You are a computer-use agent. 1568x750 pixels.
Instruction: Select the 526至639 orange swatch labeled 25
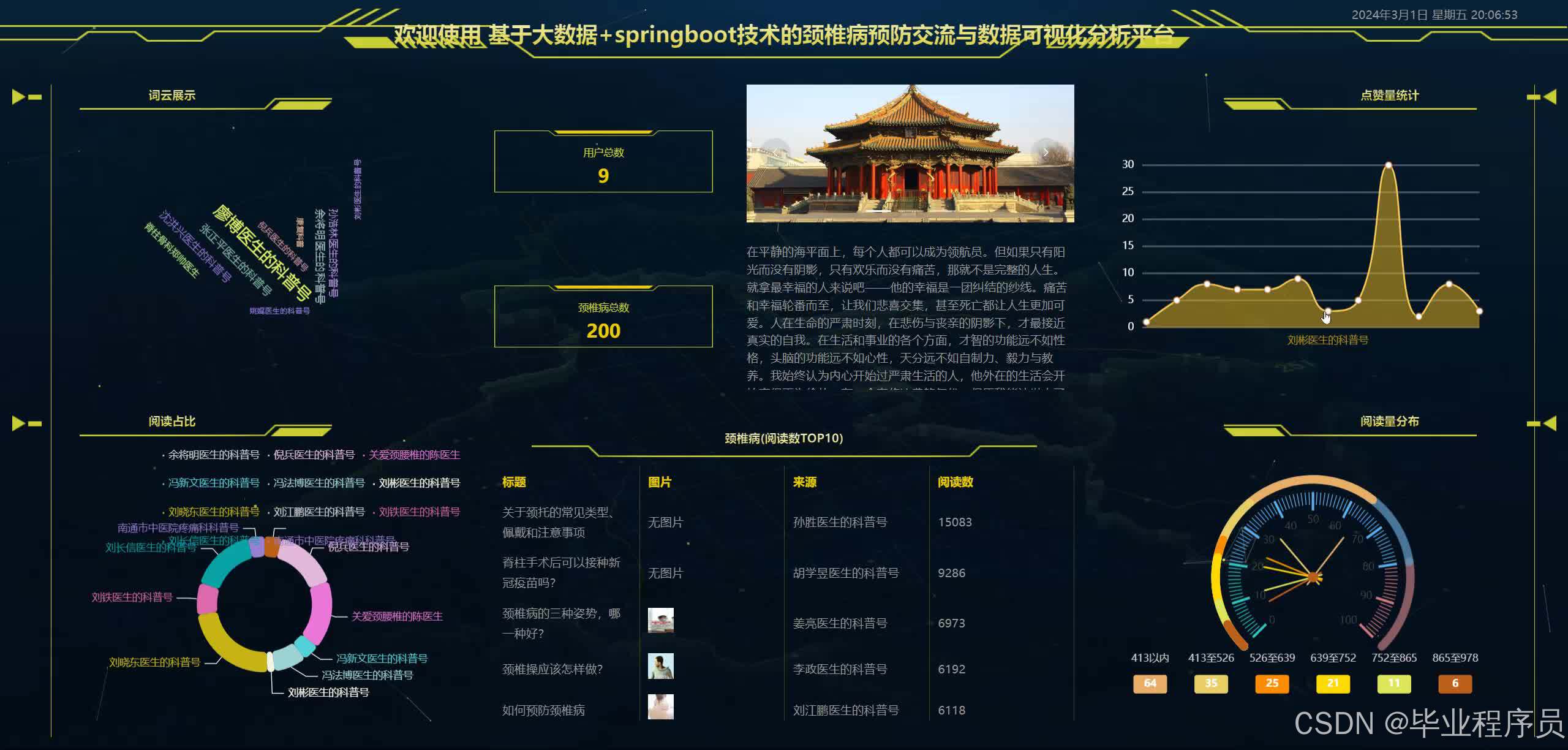pyautogui.click(x=1272, y=683)
